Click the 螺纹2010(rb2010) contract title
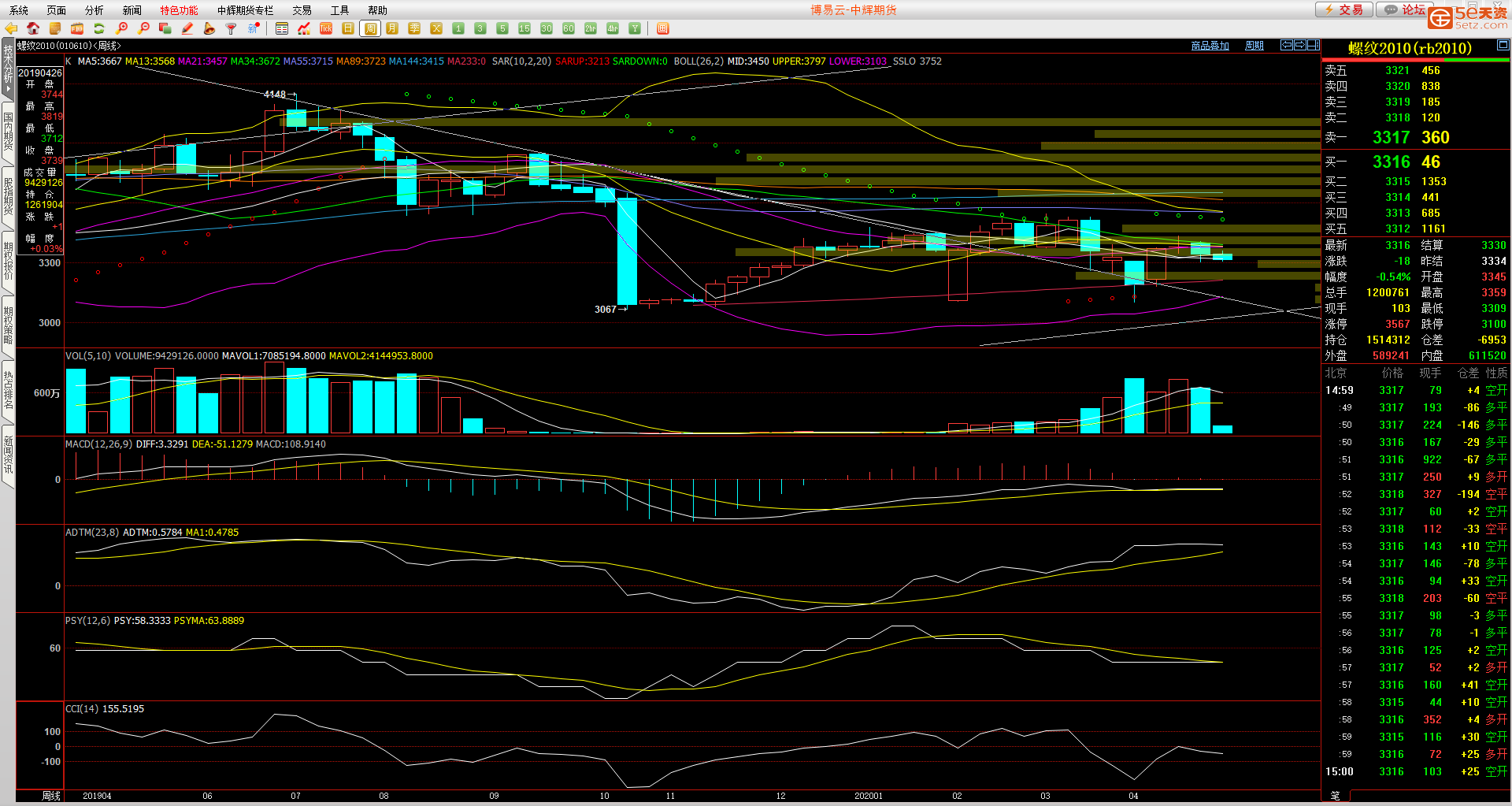Image resolution: width=1512 pixels, height=806 pixels. [x=1410, y=49]
